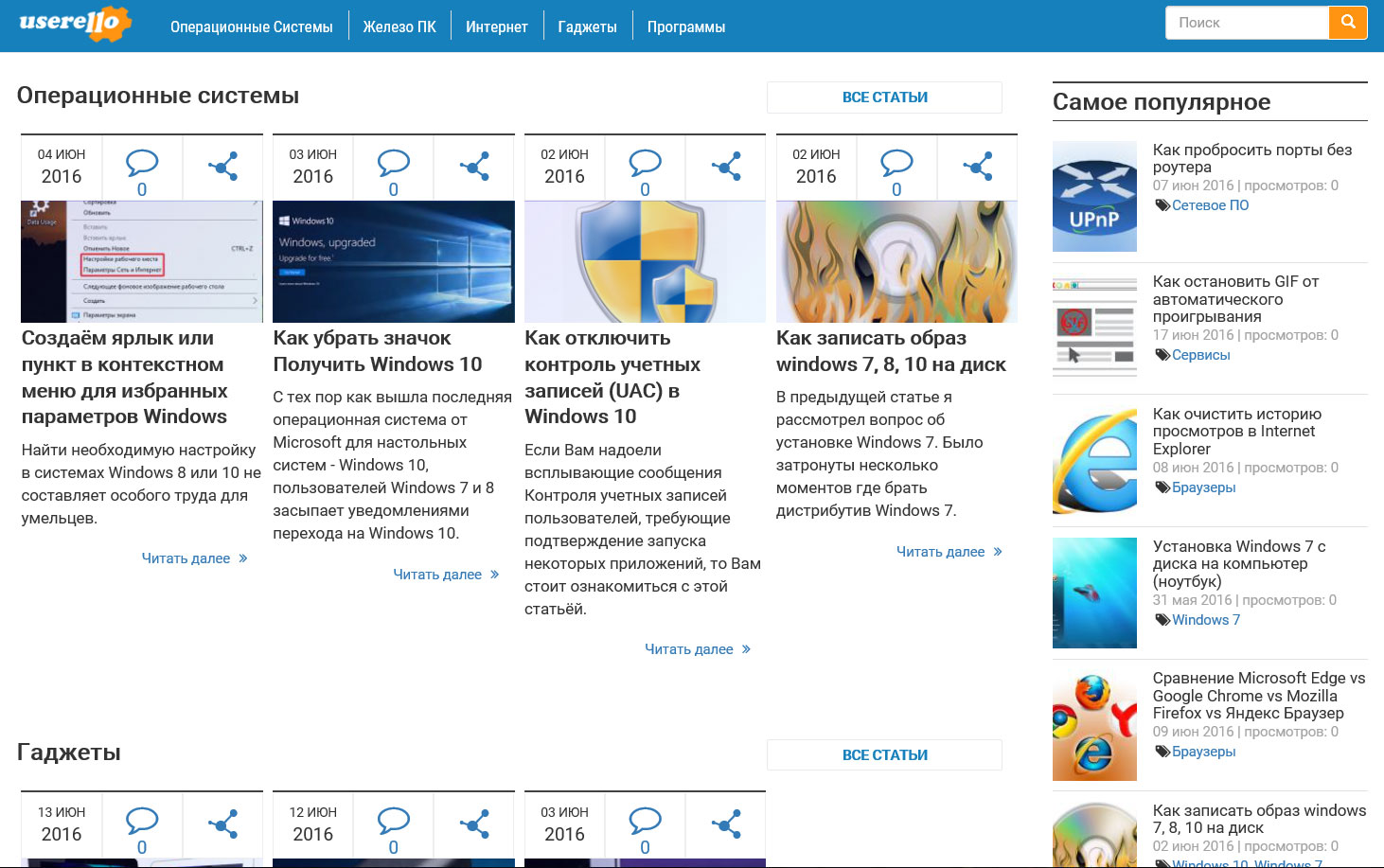Read more on the context menu shortcut article
The height and width of the screenshot is (868, 1384).
click(x=195, y=558)
